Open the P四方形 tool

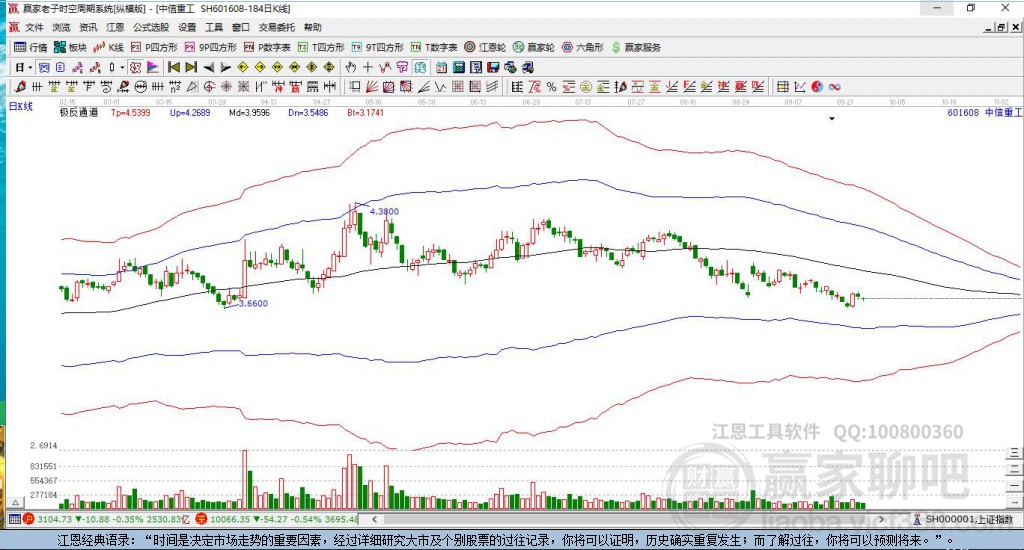(x=154, y=47)
